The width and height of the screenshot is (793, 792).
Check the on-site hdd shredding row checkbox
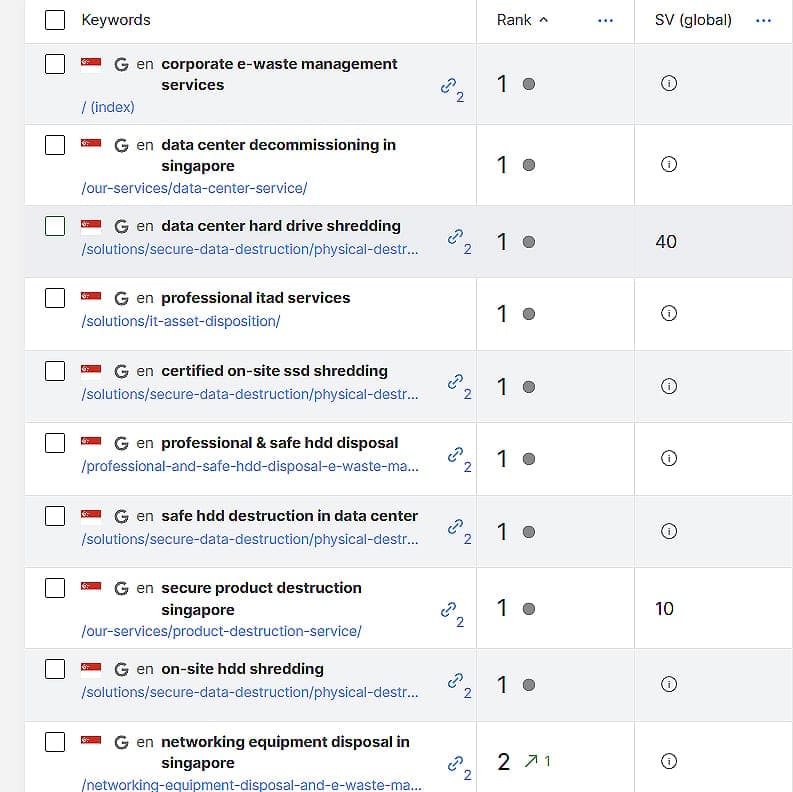point(55,669)
